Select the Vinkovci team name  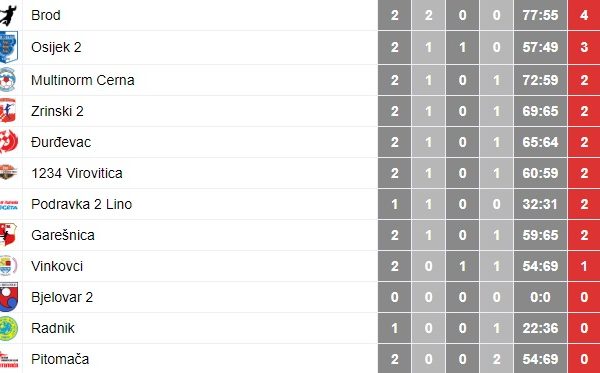point(57,266)
